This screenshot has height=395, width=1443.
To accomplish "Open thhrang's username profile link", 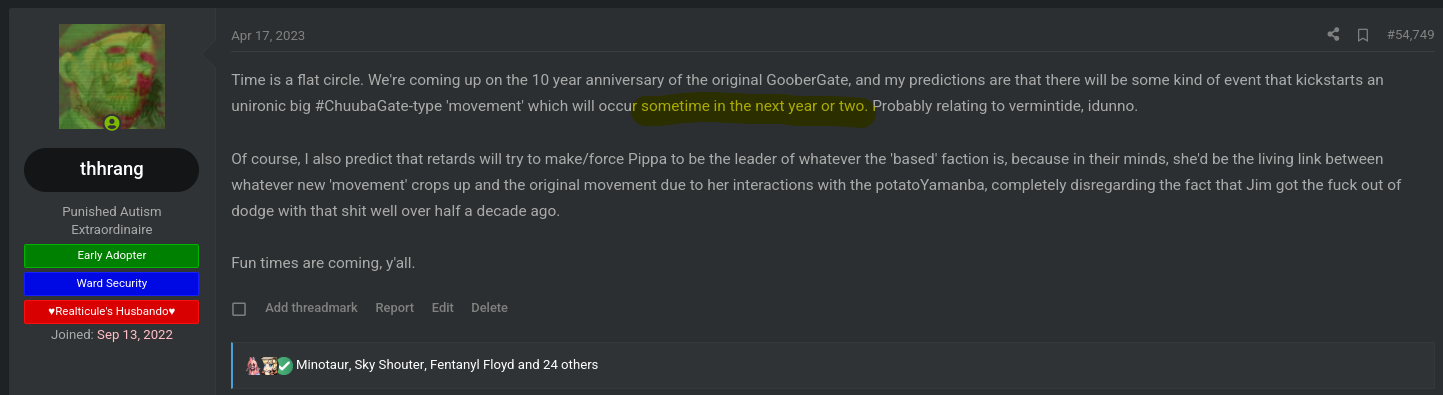I will click(x=111, y=169).
